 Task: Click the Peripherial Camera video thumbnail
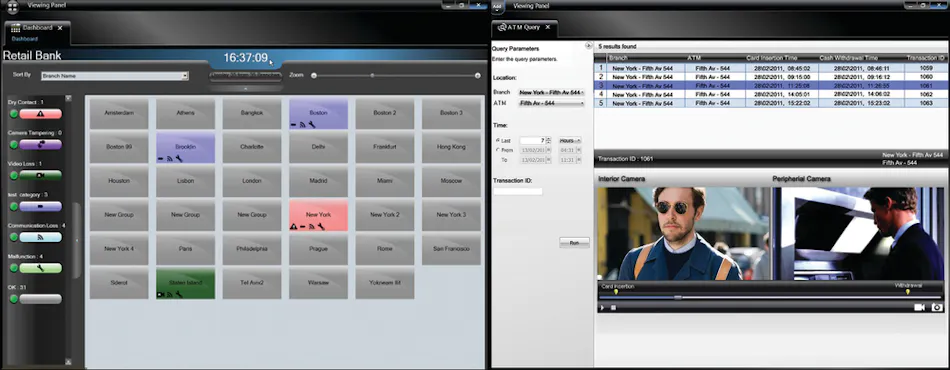click(x=859, y=234)
